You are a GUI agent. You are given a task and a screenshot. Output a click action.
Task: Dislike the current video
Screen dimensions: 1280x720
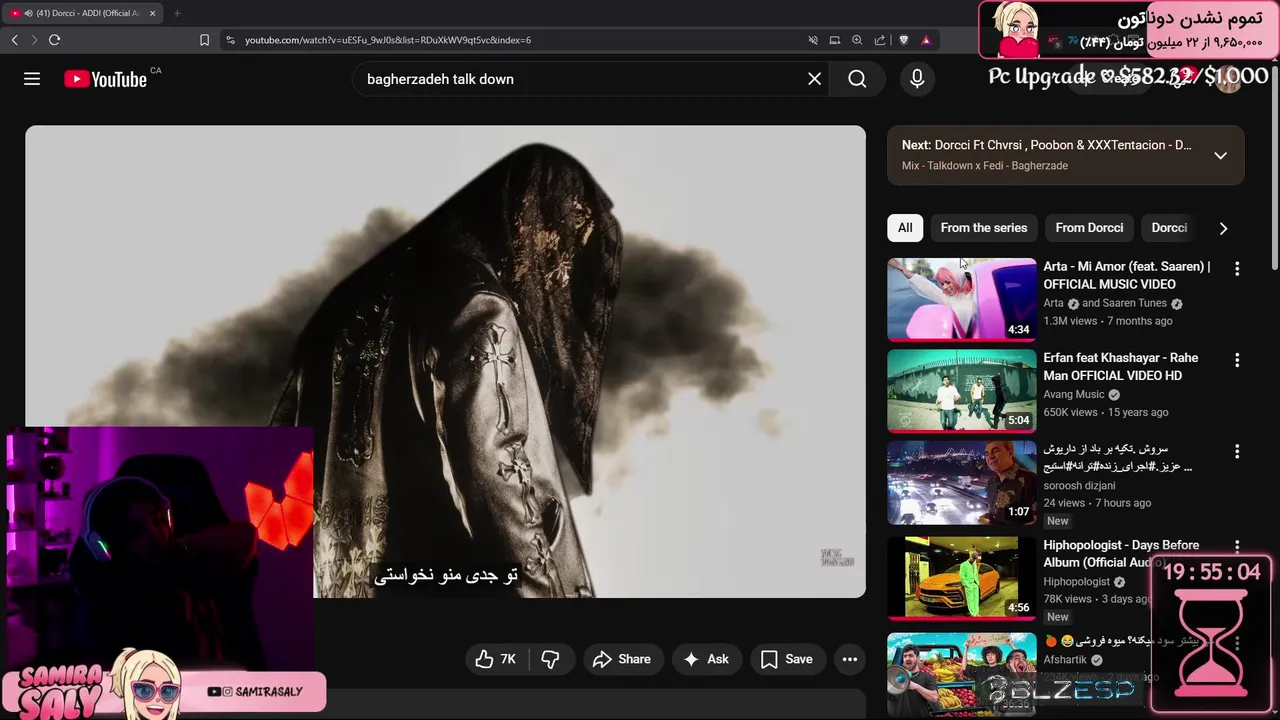pos(550,659)
